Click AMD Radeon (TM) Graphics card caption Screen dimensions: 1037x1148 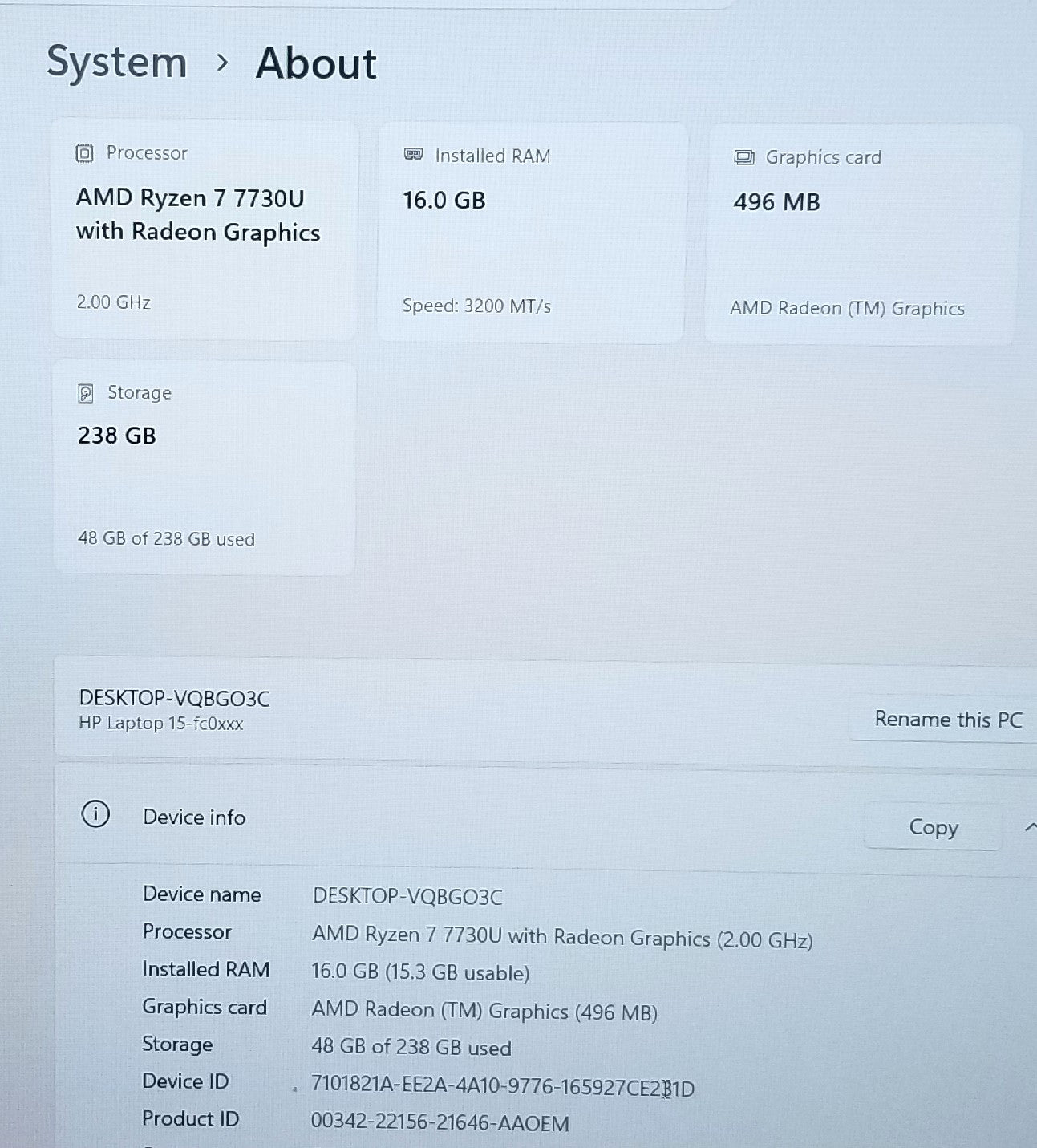pos(847,309)
